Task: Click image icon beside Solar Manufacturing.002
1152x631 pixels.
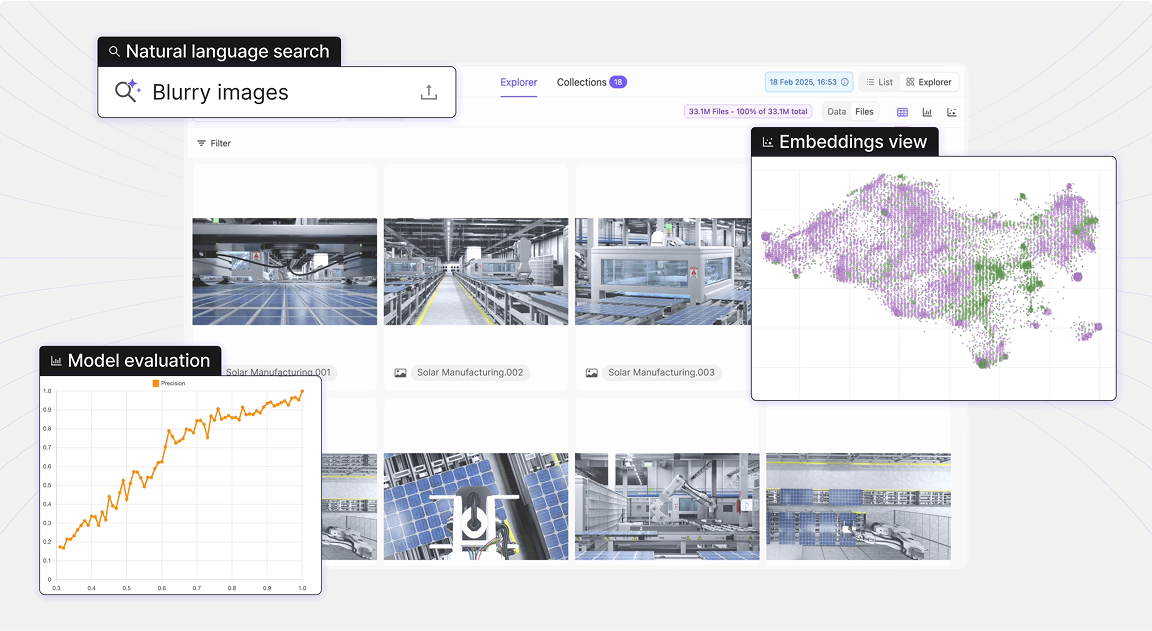Action: tap(400, 373)
